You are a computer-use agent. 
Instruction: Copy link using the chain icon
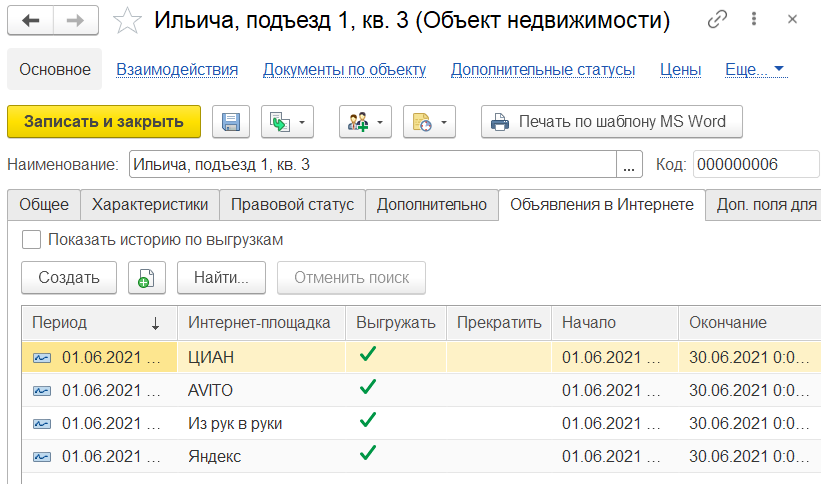pos(745,21)
